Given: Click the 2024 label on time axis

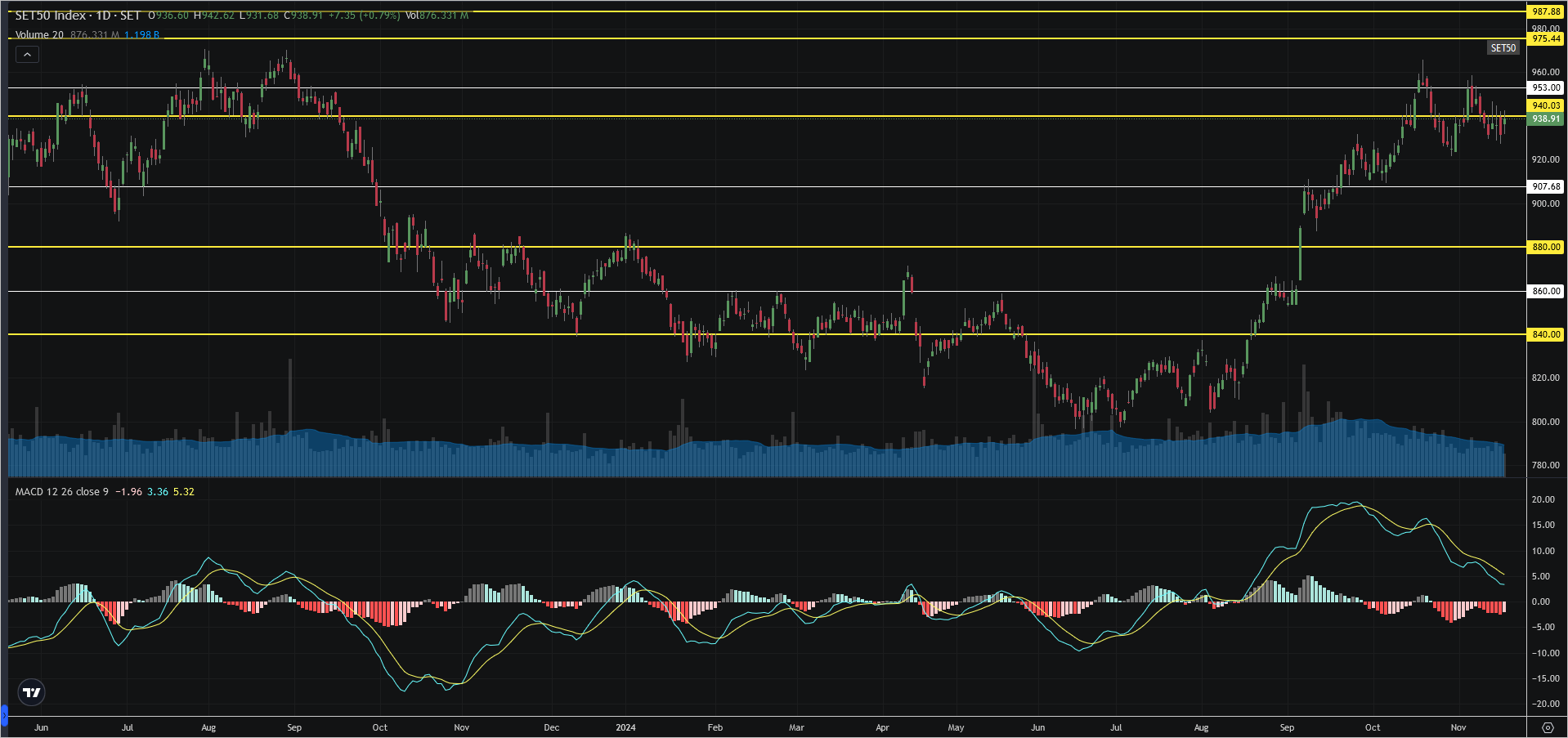Looking at the screenshot, I should 625,727.
